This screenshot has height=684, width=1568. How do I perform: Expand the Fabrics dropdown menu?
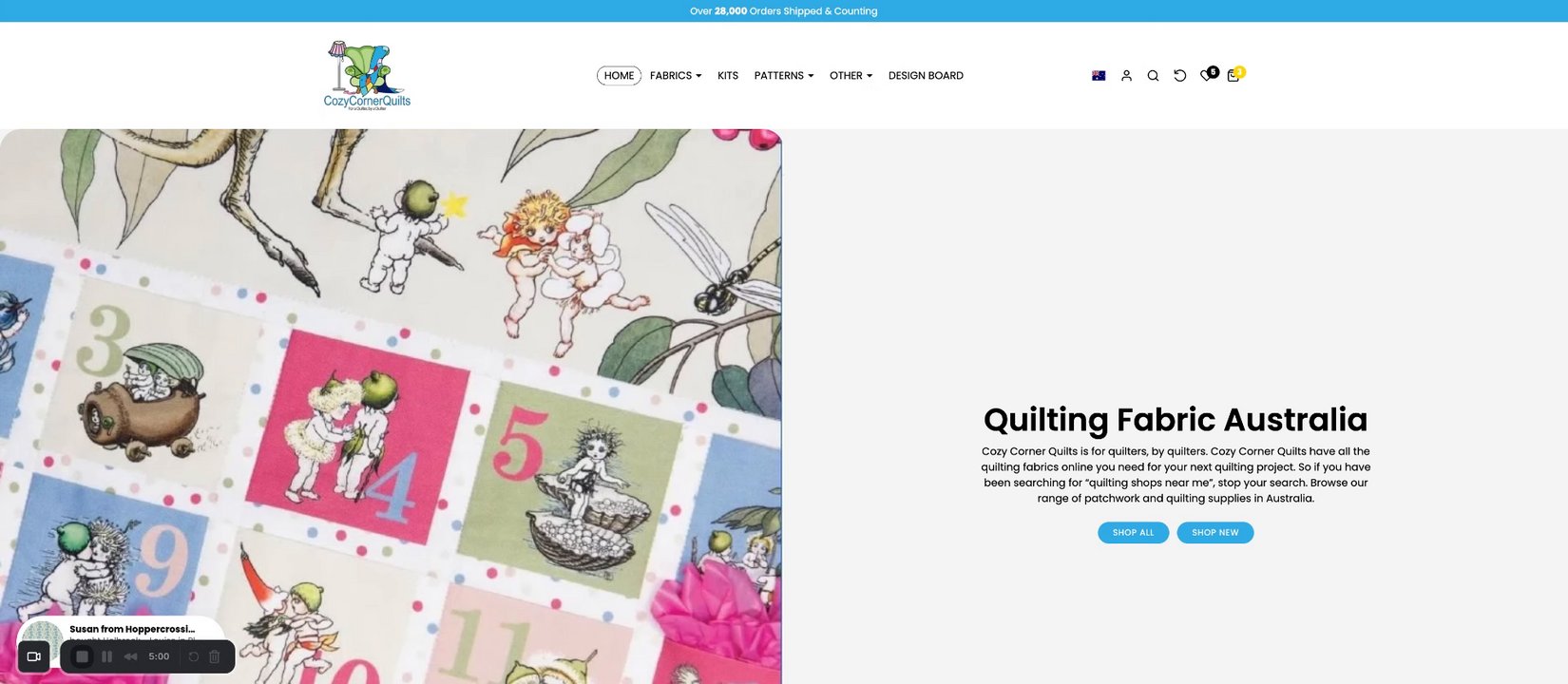point(676,76)
